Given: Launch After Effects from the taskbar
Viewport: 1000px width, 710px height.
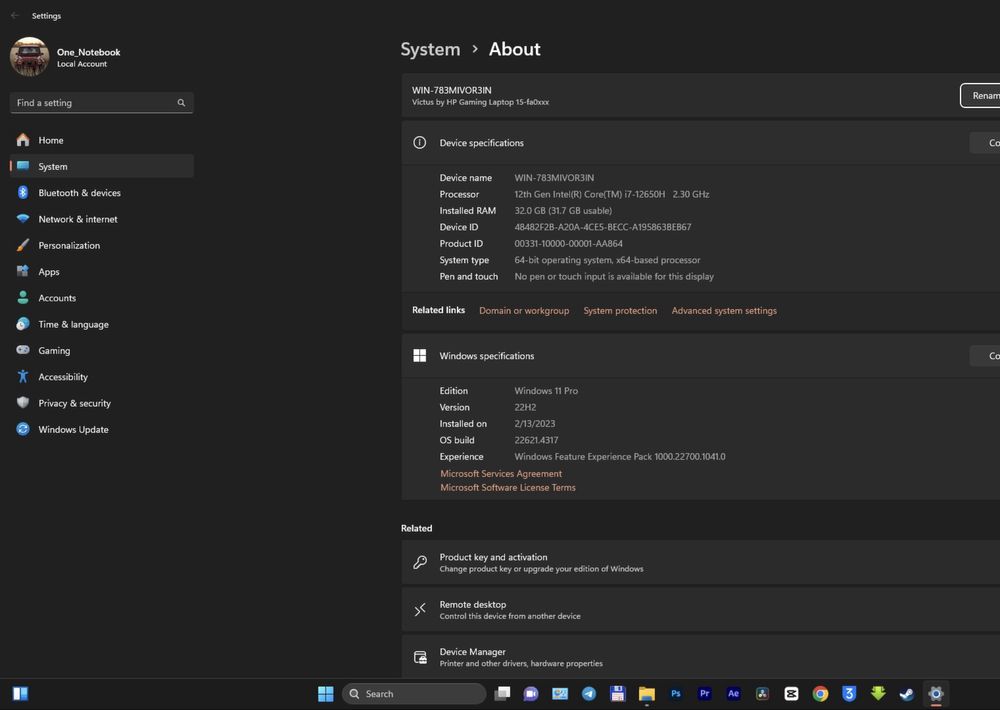Looking at the screenshot, I should 733,694.
